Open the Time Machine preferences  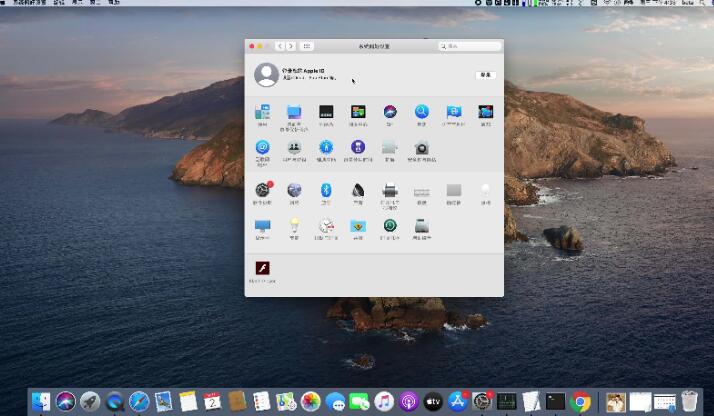[390, 226]
